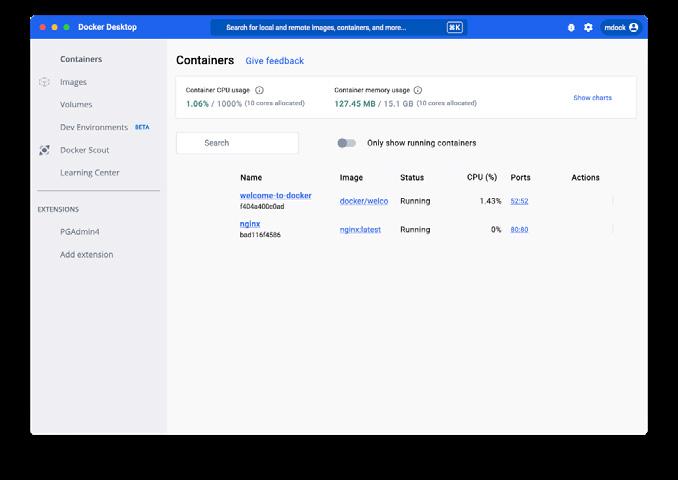Image resolution: width=678 pixels, height=480 pixels.
Task: Open the PGAdmin4 extension
Action: point(80,232)
